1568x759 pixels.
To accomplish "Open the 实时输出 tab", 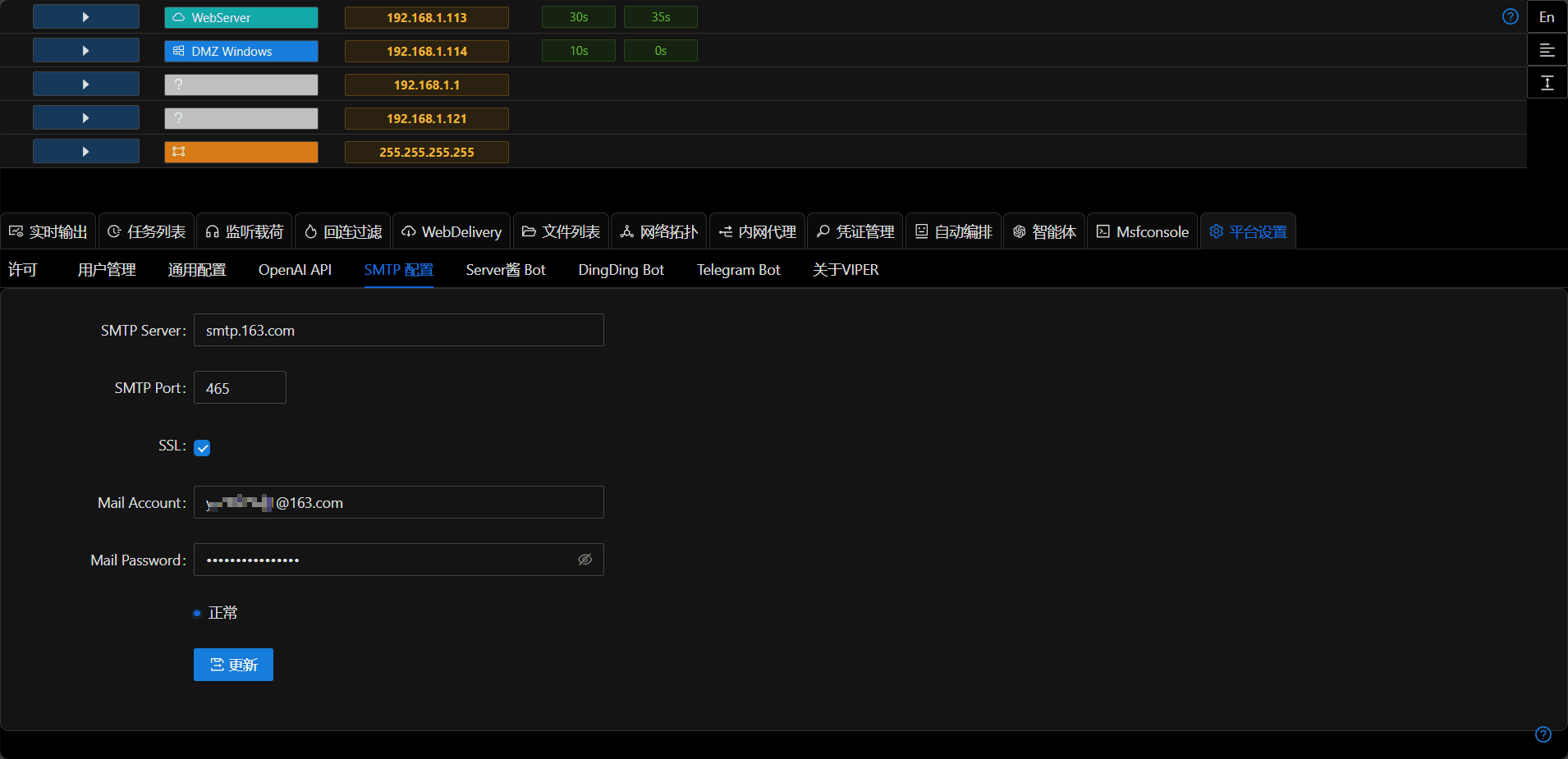I will pos(48,231).
